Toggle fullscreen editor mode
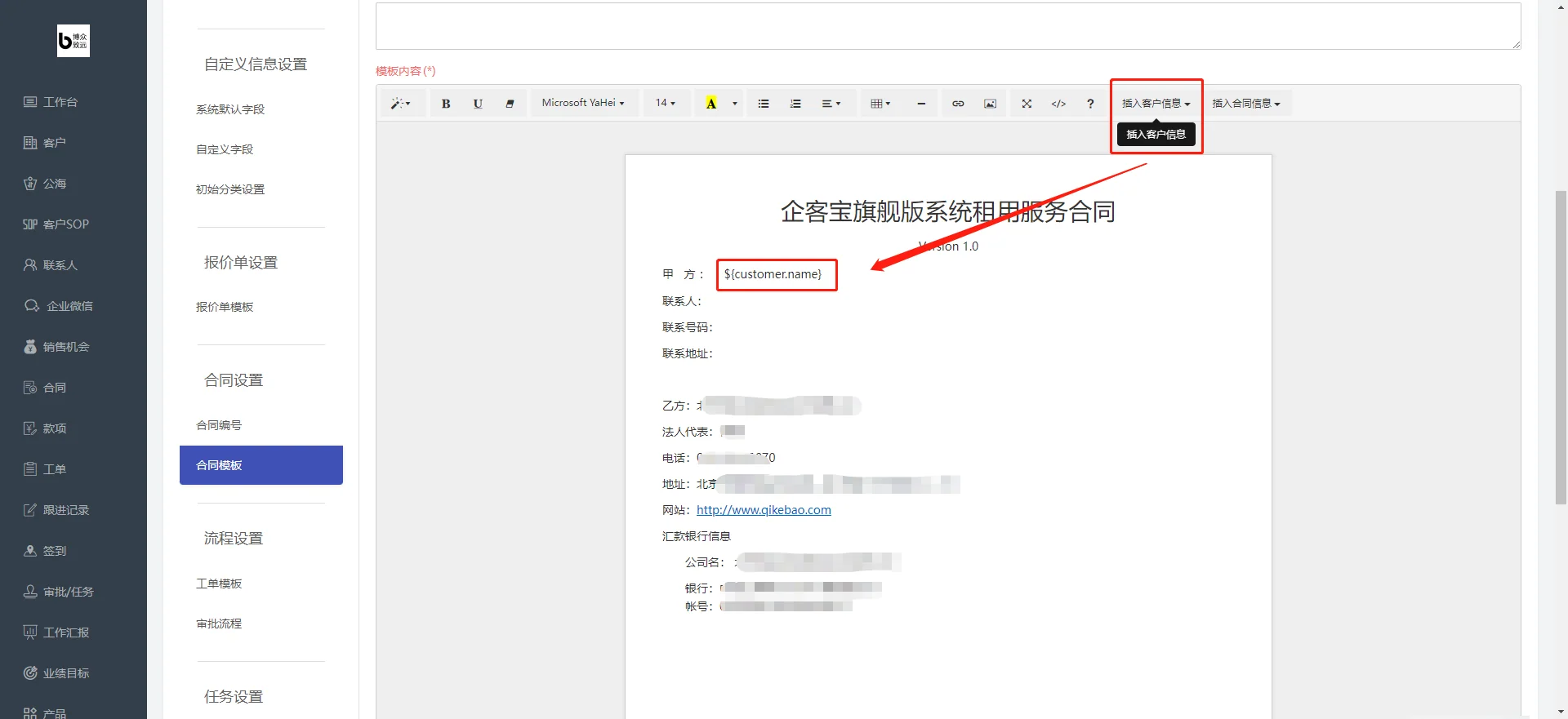Screen dimensions: 1568x719 [x=1027, y=104]
